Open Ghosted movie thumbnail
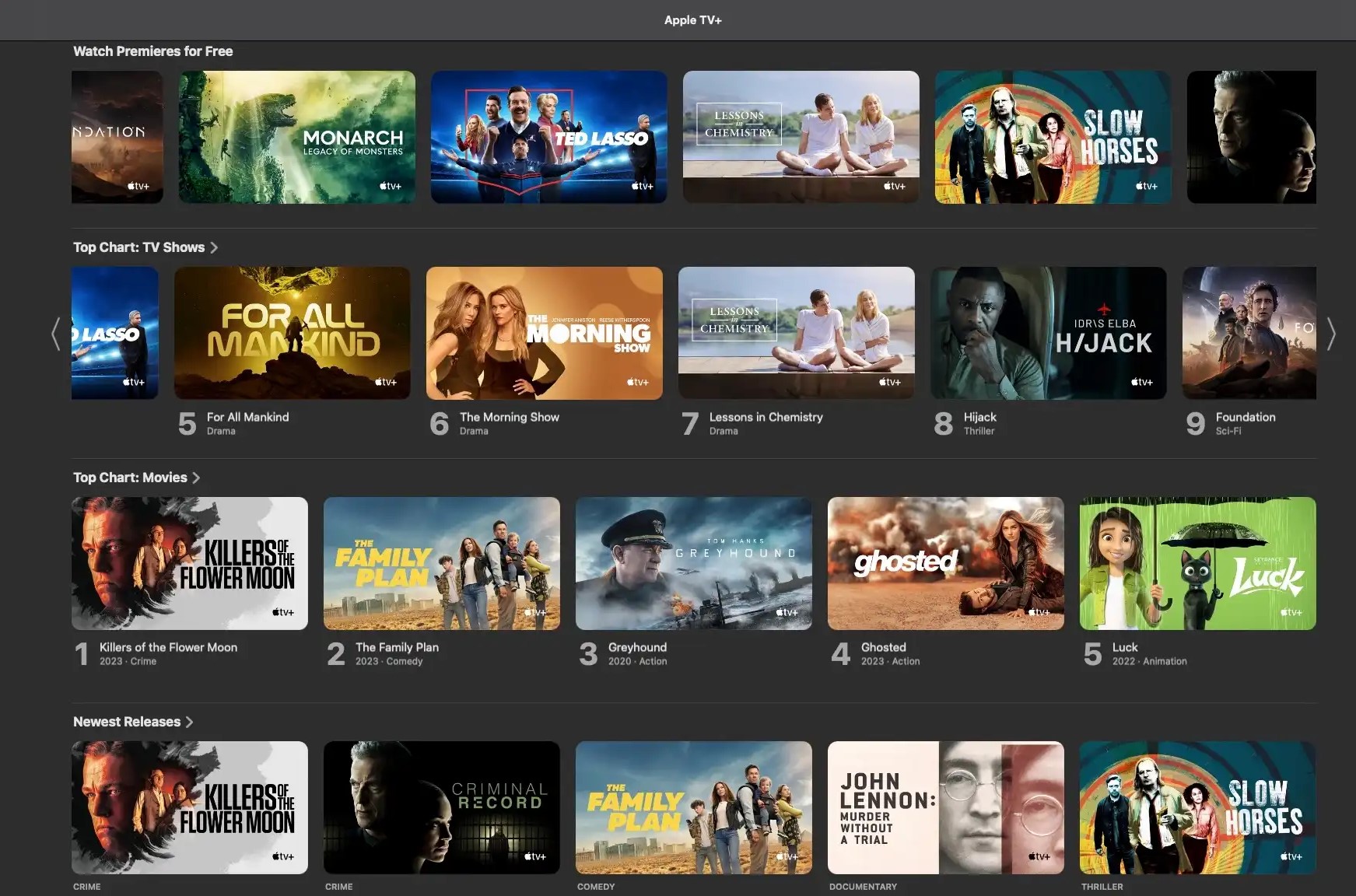Screen dimensions: 1356x896 tap(946, 564)
